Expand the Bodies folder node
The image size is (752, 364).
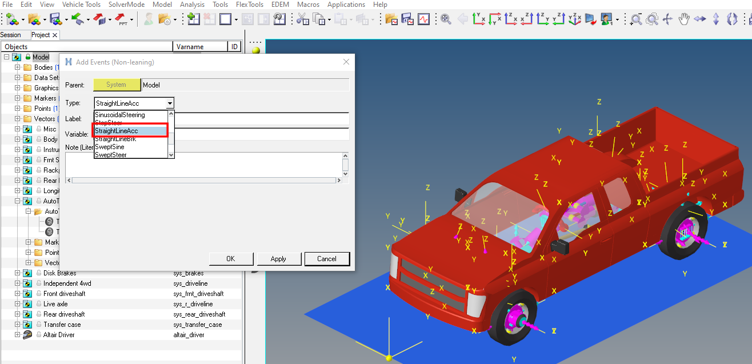coord(18,68)
